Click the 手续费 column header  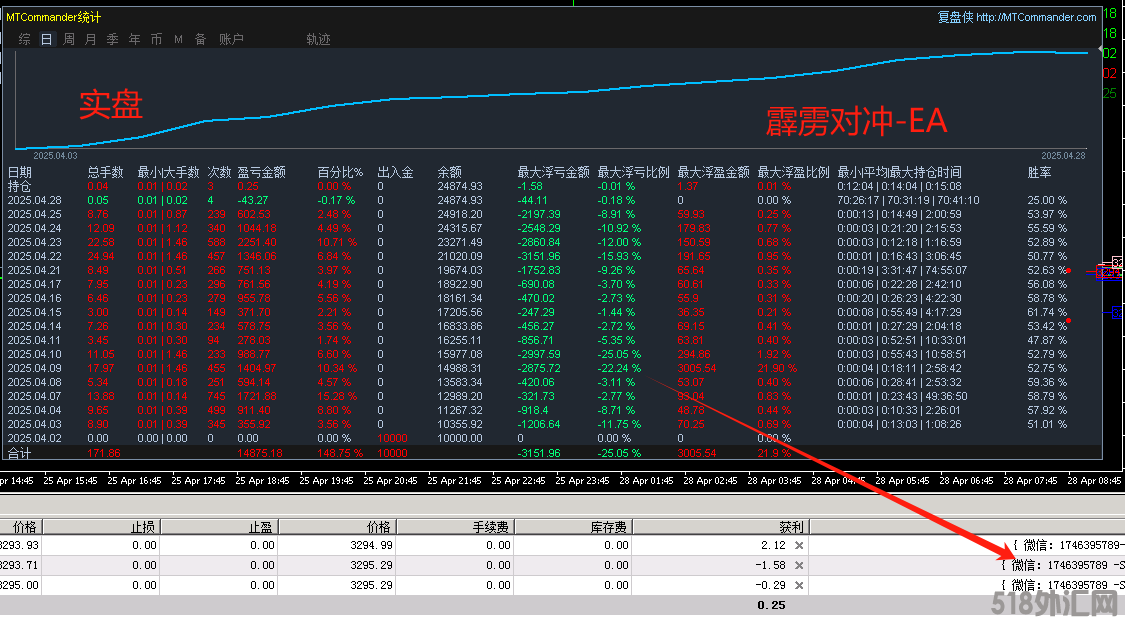click(455, 527)
